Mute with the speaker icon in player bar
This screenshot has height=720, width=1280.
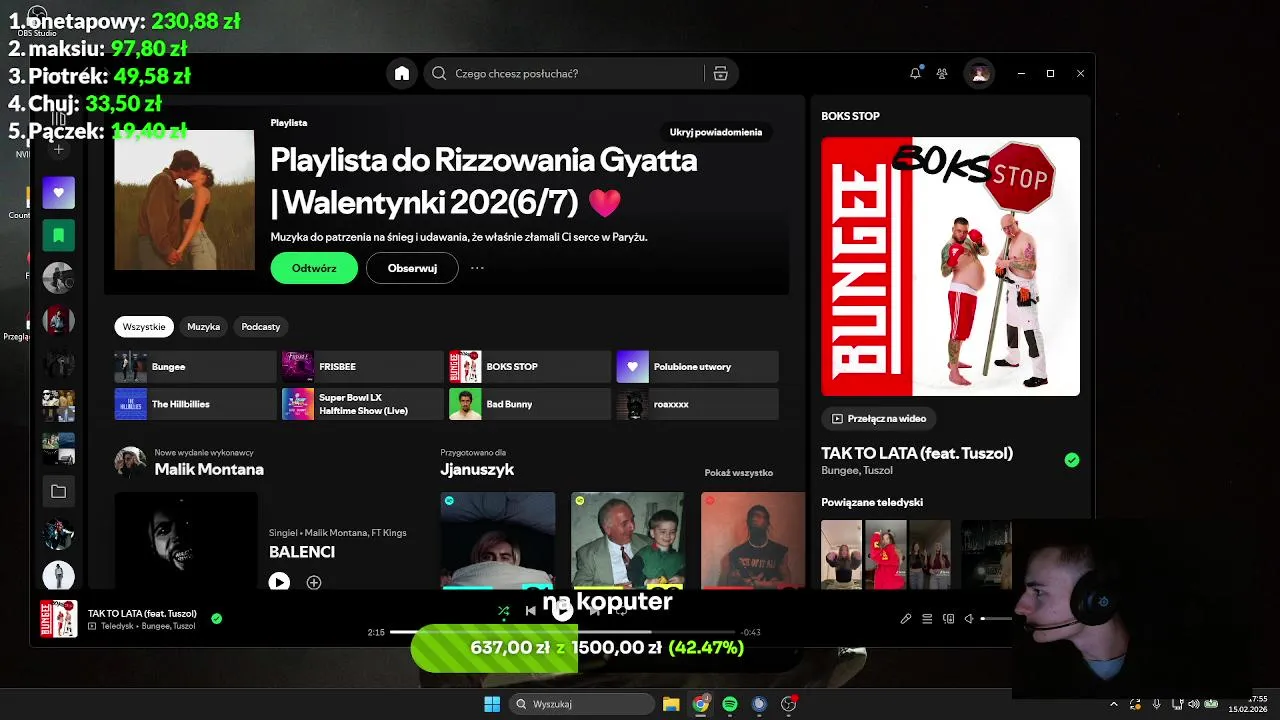968,619
